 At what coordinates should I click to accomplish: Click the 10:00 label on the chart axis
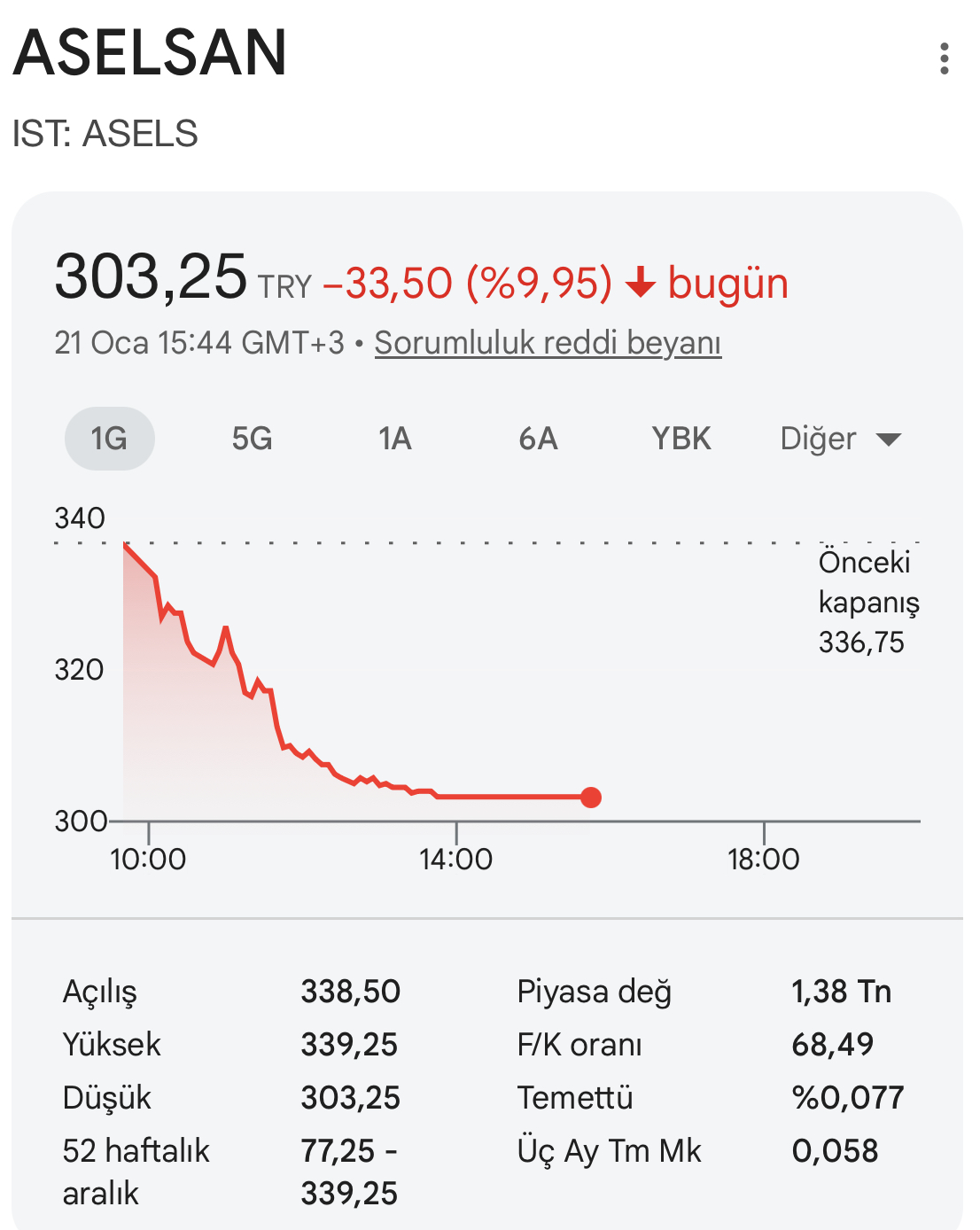(x=148, y=859)
